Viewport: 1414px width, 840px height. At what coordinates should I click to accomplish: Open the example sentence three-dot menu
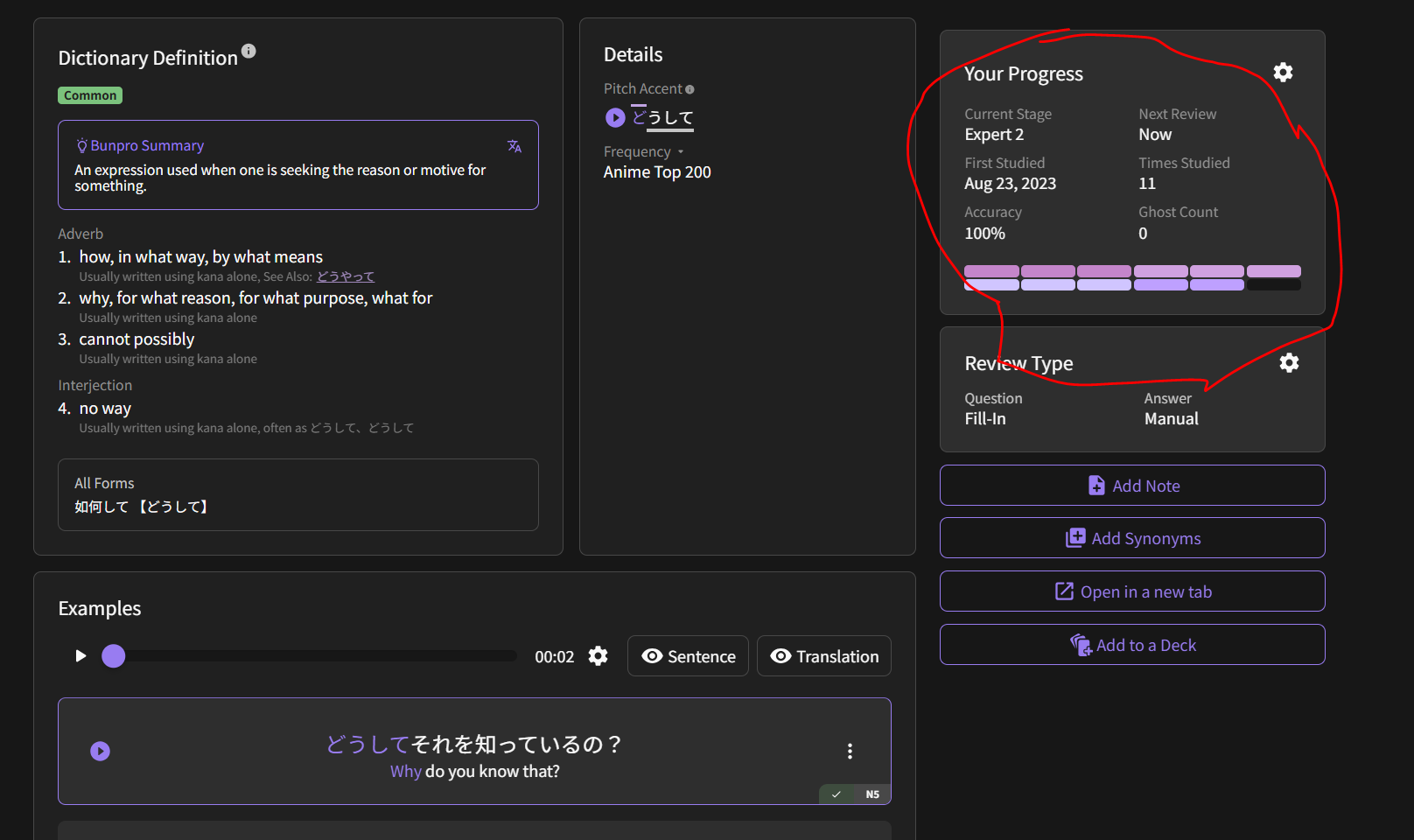[850, 751]
